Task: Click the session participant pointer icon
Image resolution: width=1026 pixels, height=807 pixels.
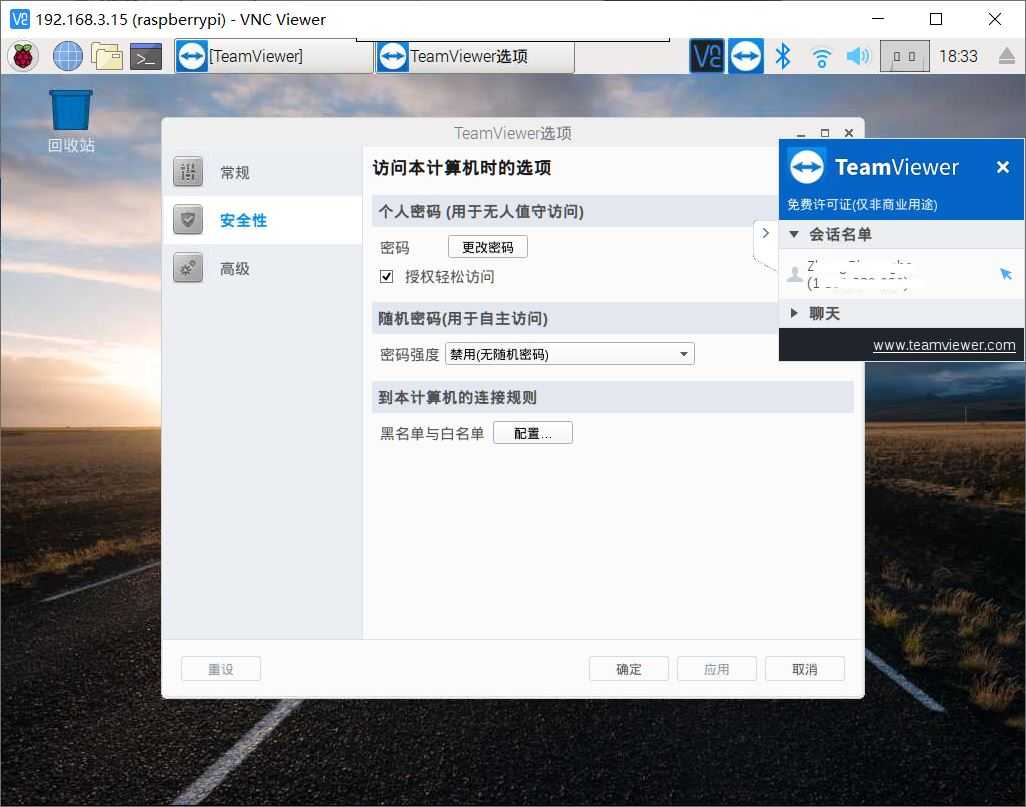Action: tap(1006, 274)
